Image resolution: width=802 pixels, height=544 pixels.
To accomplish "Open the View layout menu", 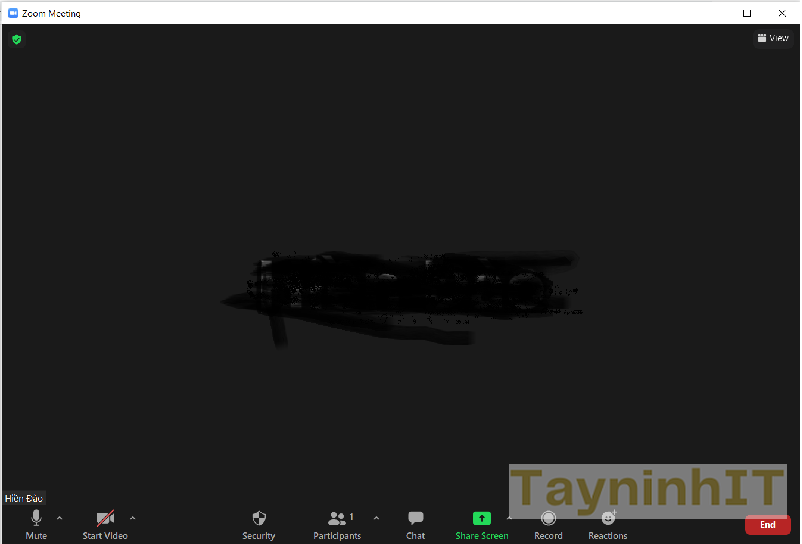I will (x=773, y=38).
